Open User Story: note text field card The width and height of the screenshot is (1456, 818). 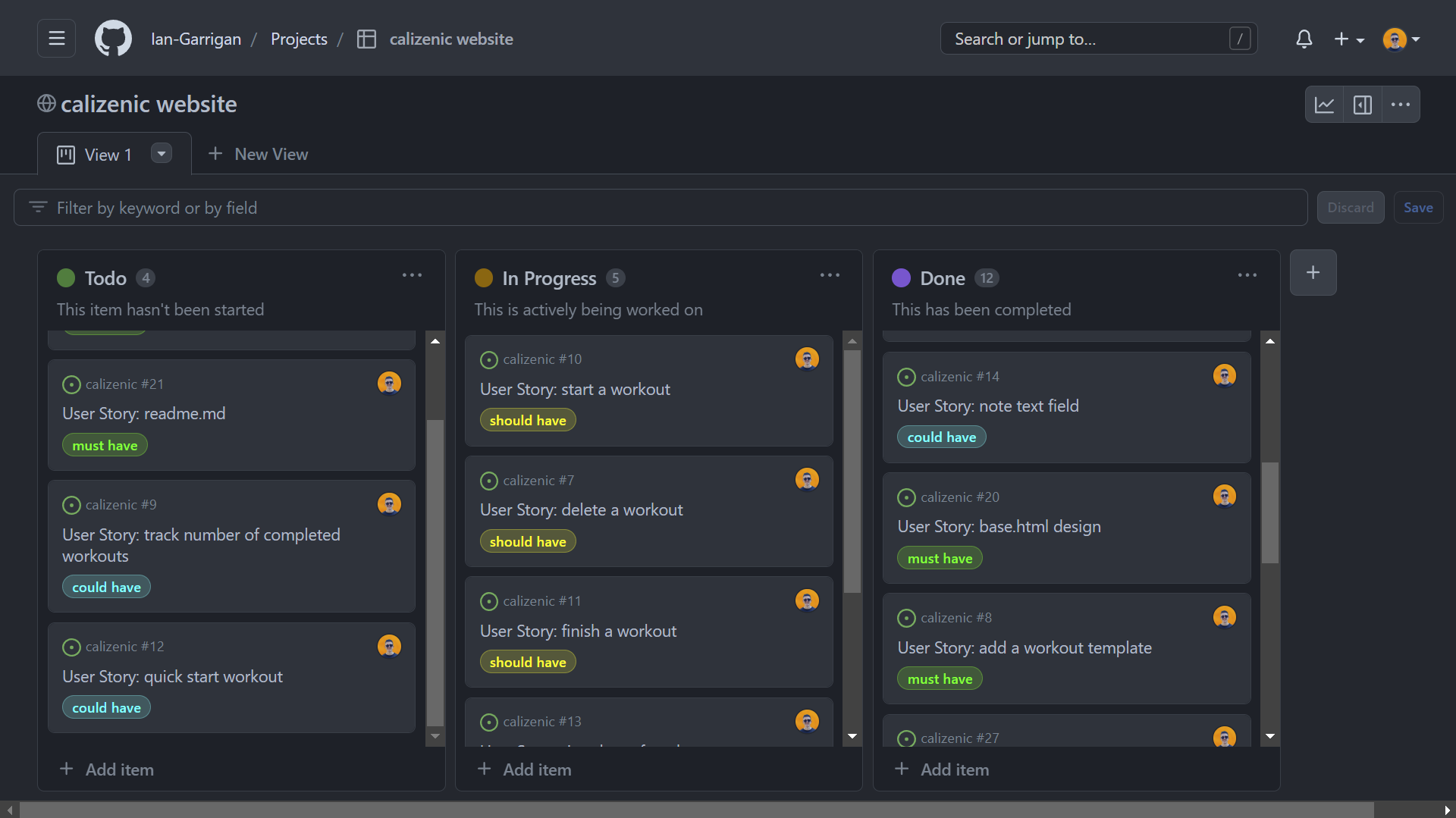tap(988, 406)
